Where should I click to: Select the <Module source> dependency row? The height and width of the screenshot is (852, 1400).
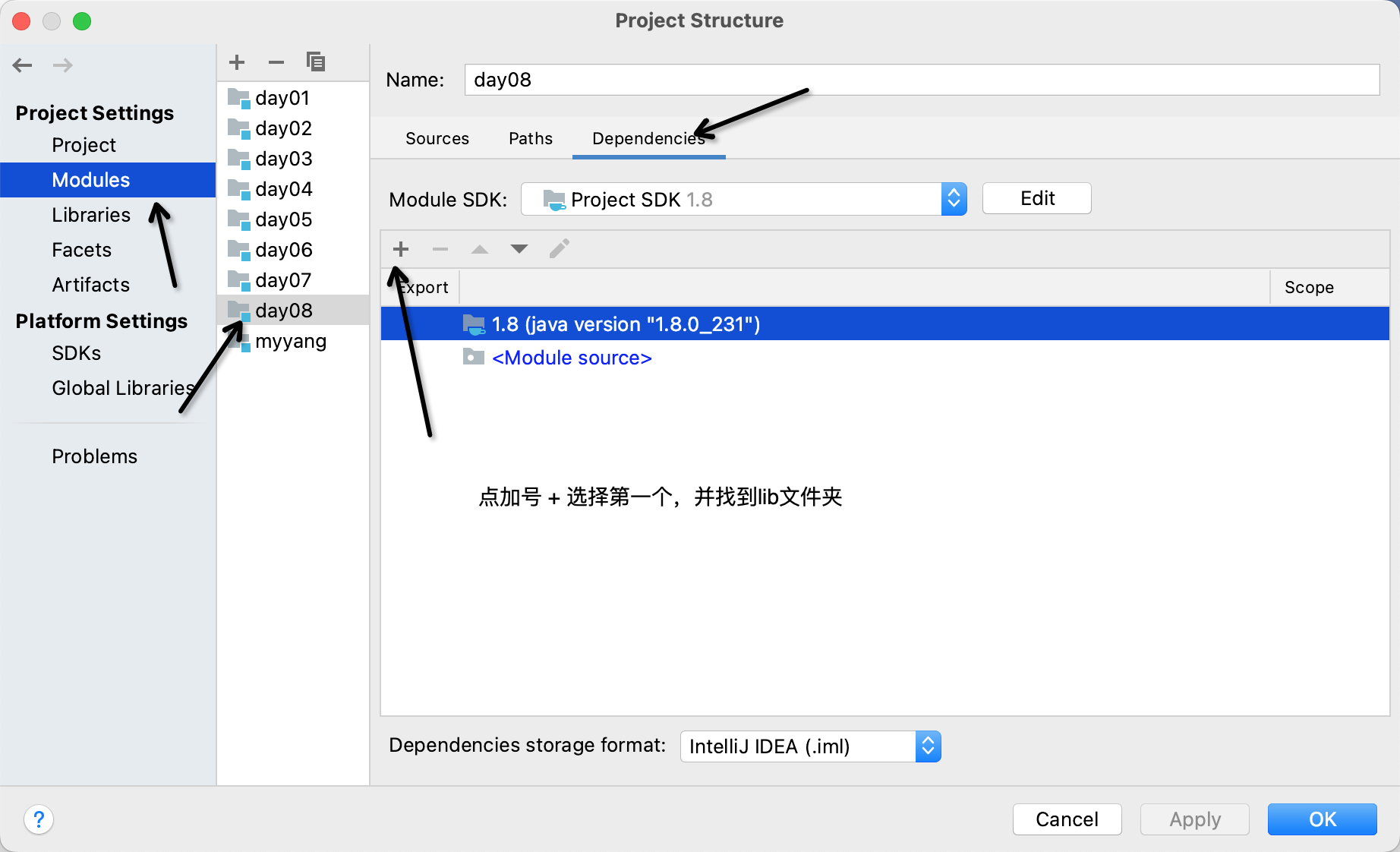click(x=885, y=358)
